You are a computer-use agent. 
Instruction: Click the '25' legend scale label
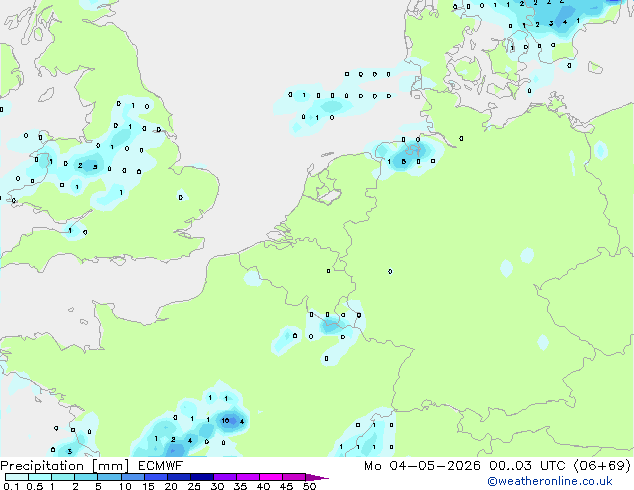(x=194, y=486)
